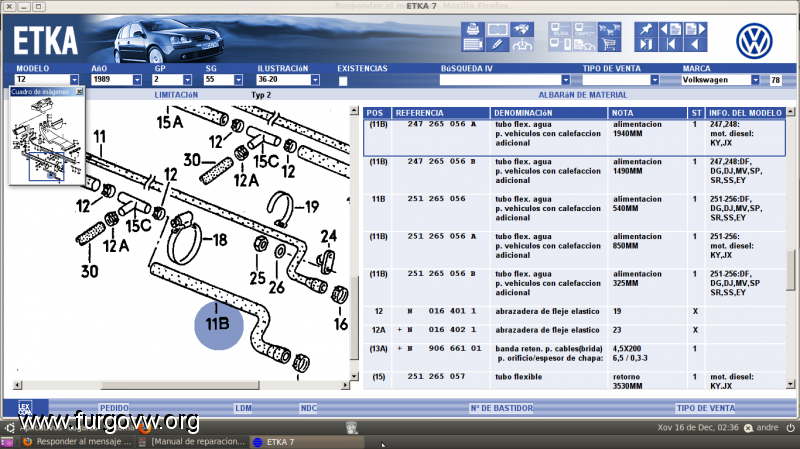Select row N 016 402 1
Viewport: 800px width, 449px height.
click(574, 330)
